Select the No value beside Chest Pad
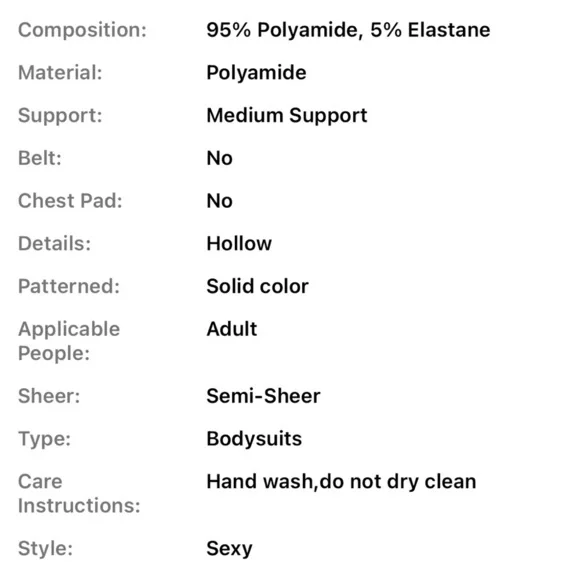The height and width of the screenshot is (580, 580). pos(219,201)
